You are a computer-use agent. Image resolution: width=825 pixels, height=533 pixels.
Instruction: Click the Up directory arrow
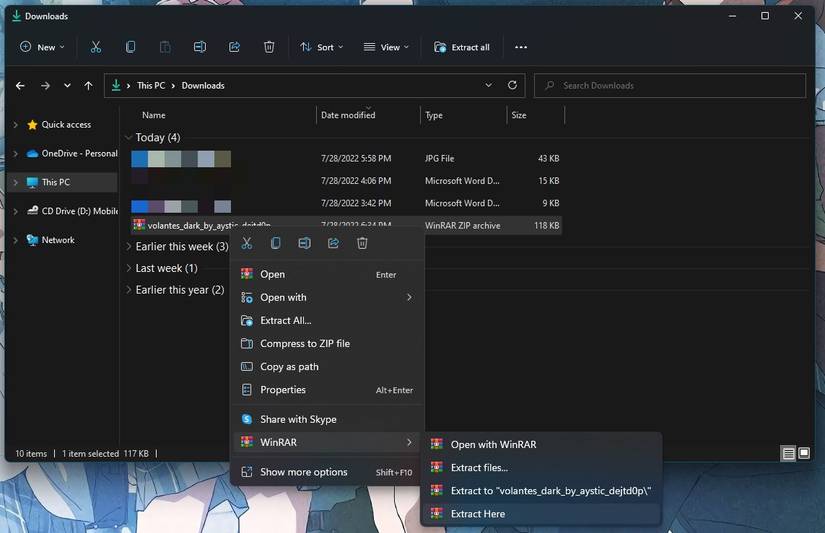[x=88, y=86]
